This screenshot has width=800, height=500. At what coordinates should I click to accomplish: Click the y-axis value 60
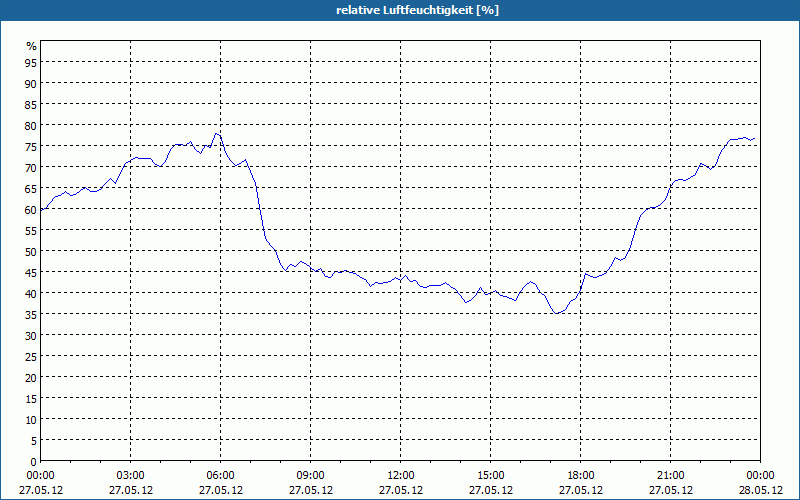pos(31,210)
